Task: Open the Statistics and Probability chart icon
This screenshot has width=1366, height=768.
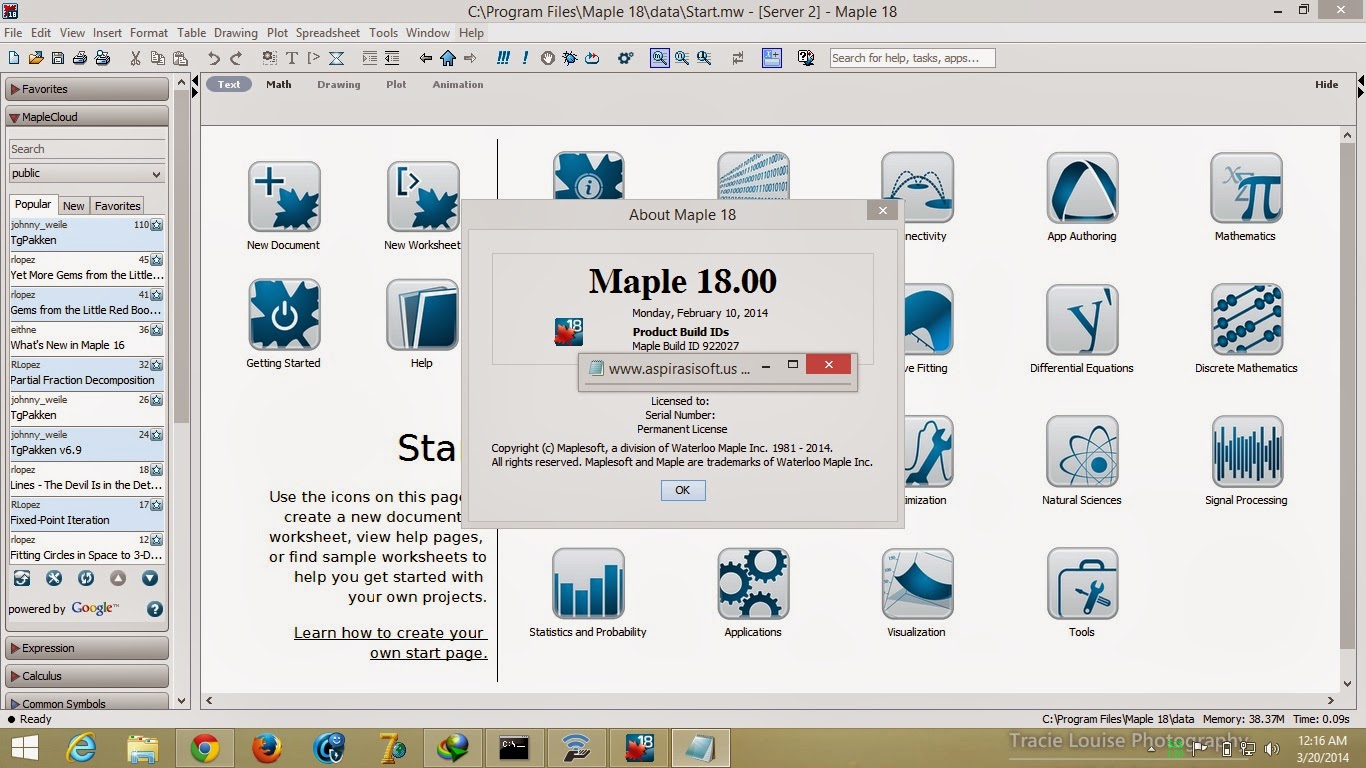Action: [x=588, y=584]
